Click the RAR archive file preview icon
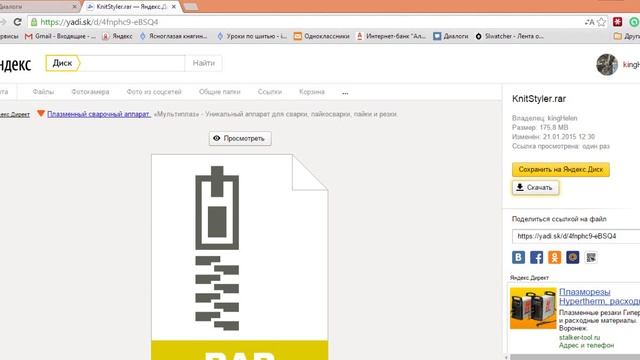Image resolution: width=640 pixels, height=360 pixels. click(239, 257)
